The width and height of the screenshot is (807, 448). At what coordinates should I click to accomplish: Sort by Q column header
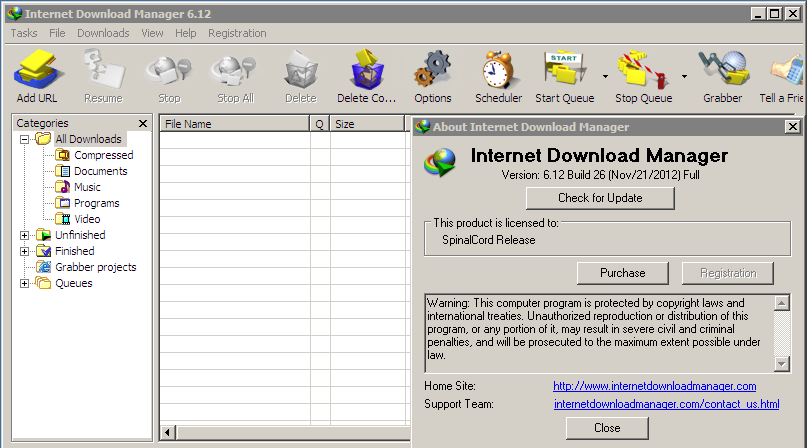[x=320, y=124]
